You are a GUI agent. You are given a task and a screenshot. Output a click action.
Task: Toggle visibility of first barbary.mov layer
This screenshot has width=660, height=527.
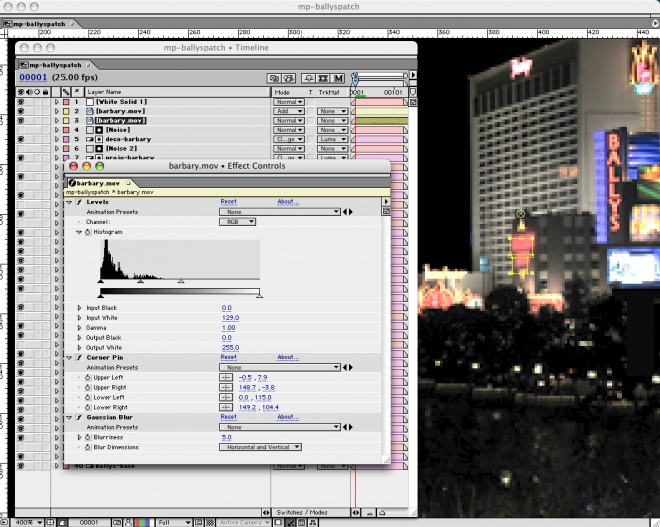(21, 111)
